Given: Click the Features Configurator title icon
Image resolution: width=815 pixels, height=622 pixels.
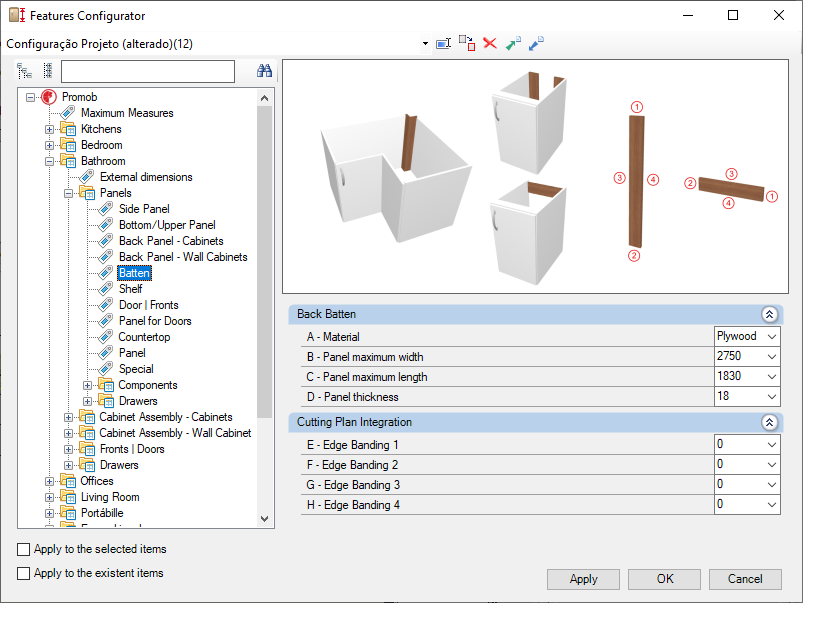Looking at the screenshot, I should (17, 16).
